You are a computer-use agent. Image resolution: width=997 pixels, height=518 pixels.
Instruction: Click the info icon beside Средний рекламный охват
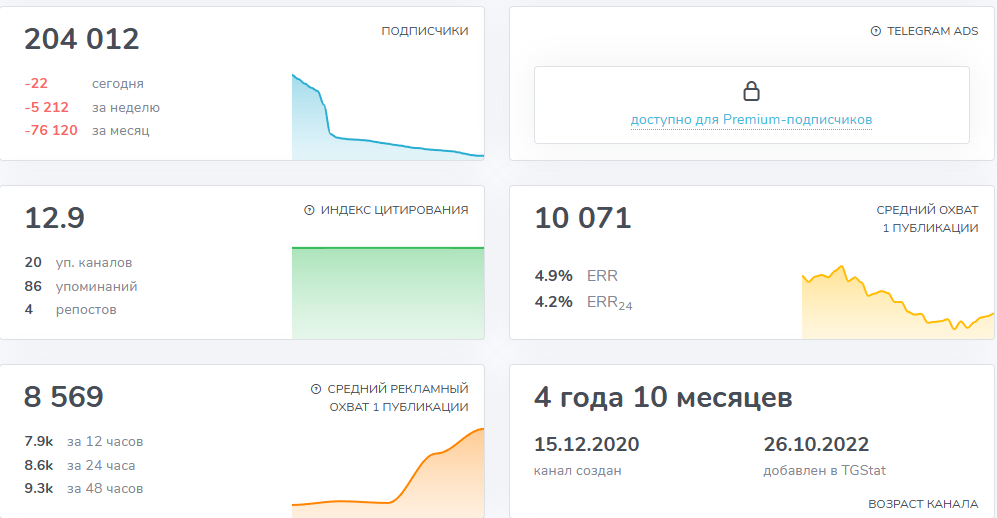(x=316, y=389)
